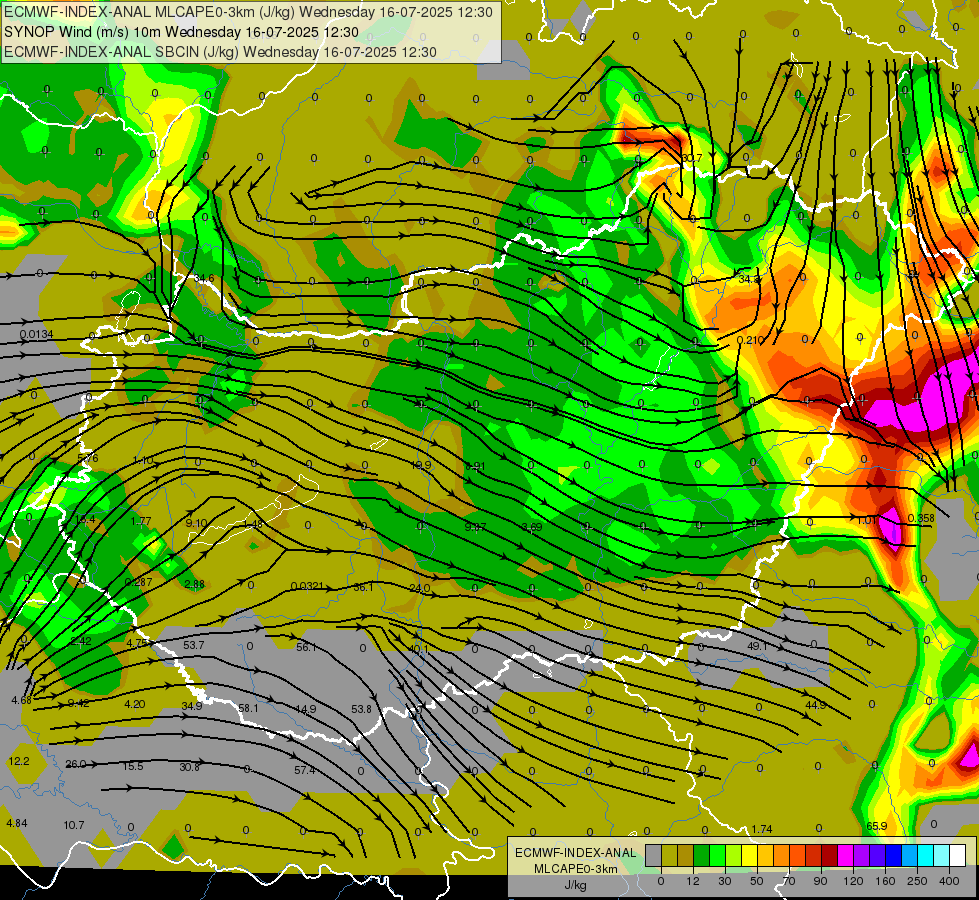
Task: Click the pure blue legend swatch
Action: (893, 856)
